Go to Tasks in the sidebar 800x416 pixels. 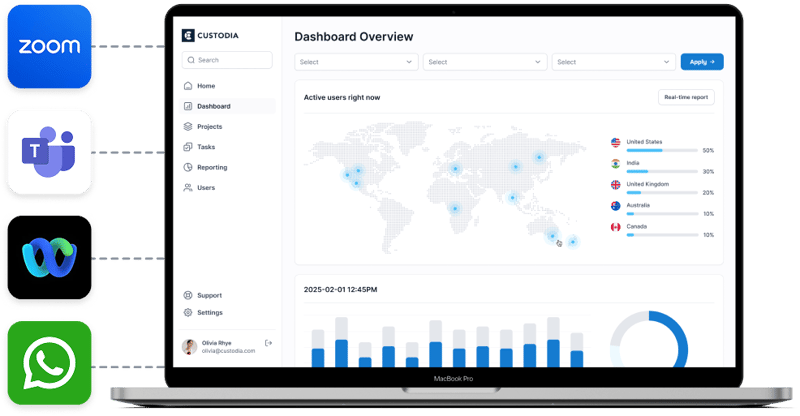tap(228, 147)
